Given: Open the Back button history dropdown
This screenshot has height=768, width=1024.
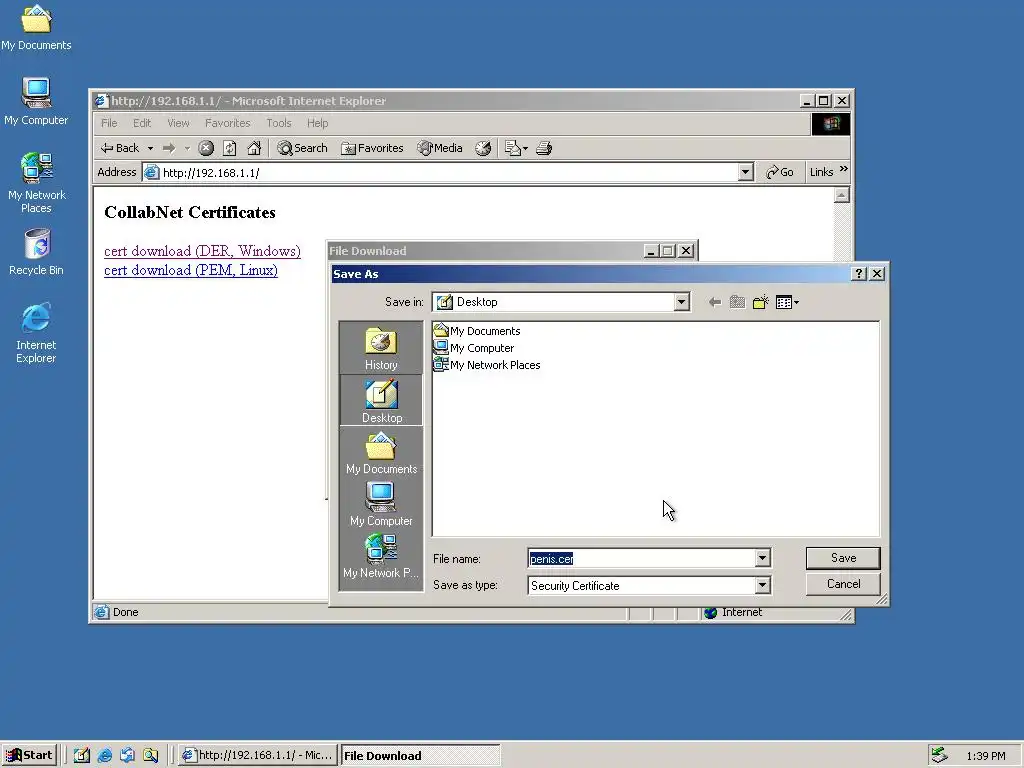Looking at the screenshot, I should click(150, 148).
